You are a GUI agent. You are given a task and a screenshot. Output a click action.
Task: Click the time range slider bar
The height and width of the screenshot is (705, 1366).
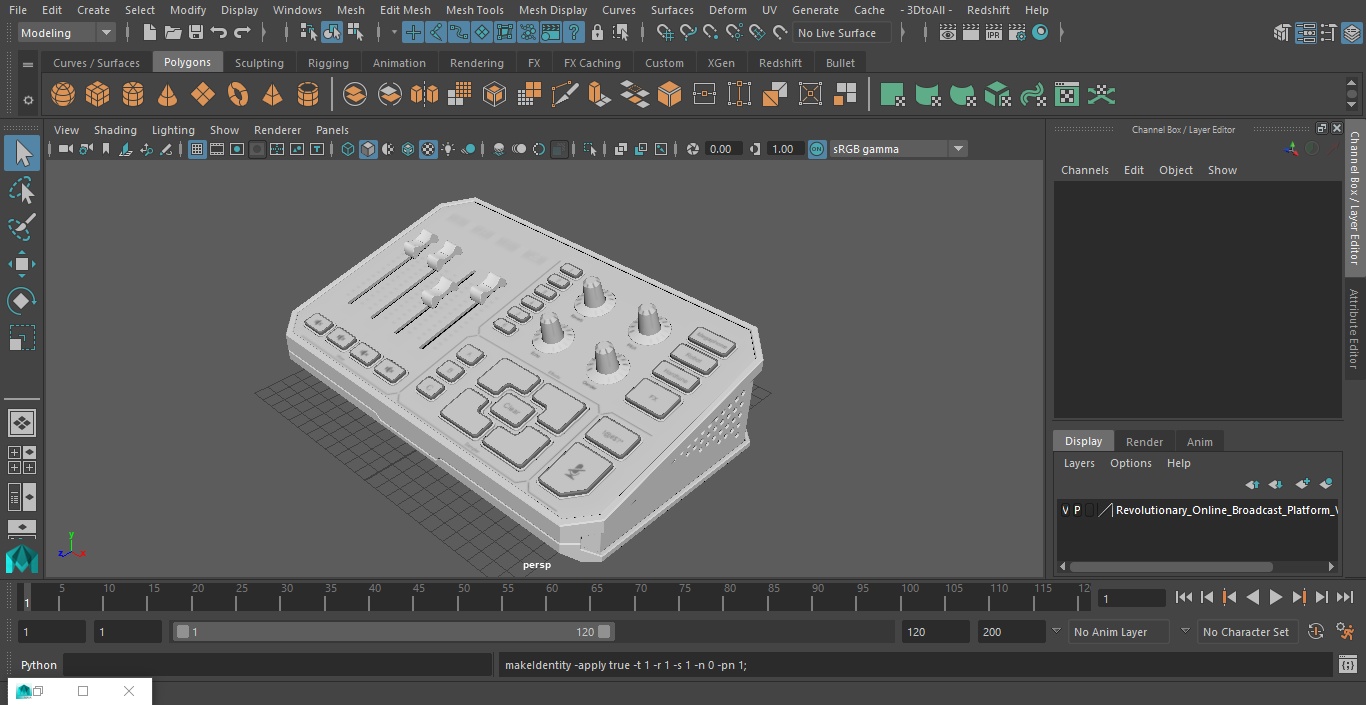pos(394,632)
